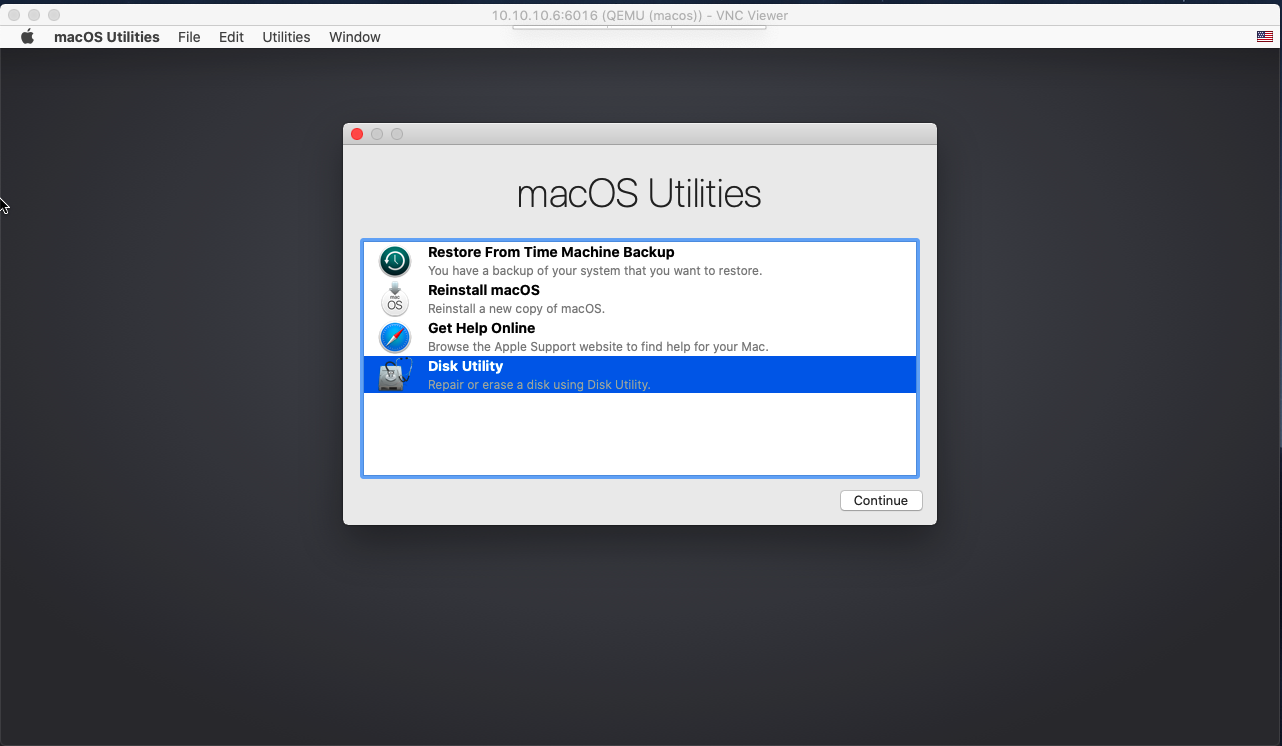Click the Reinstall macOS installer icon
The image size is (1282, 746).
click(x=395, y=300)
